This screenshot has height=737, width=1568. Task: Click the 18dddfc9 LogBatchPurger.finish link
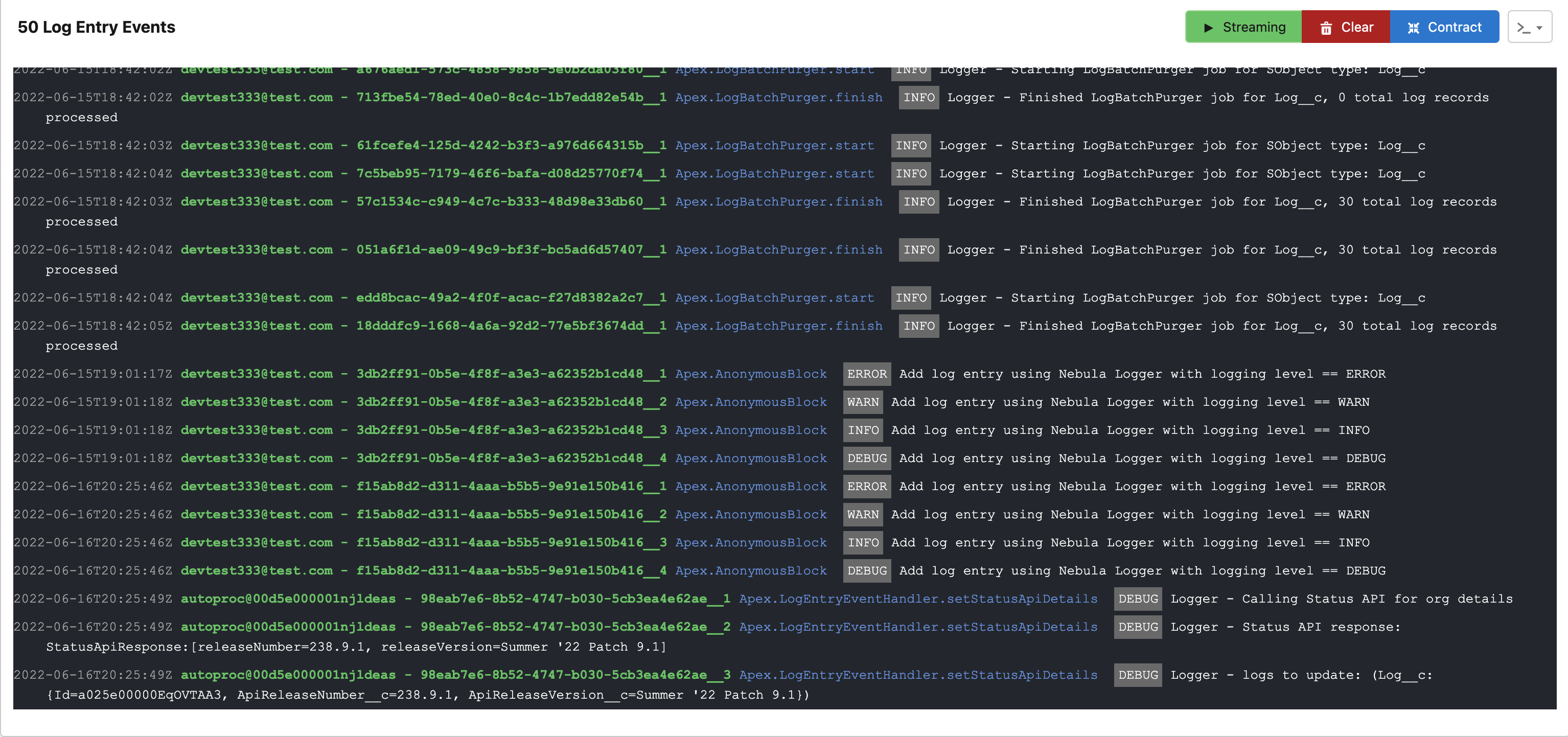coord(778,326)
